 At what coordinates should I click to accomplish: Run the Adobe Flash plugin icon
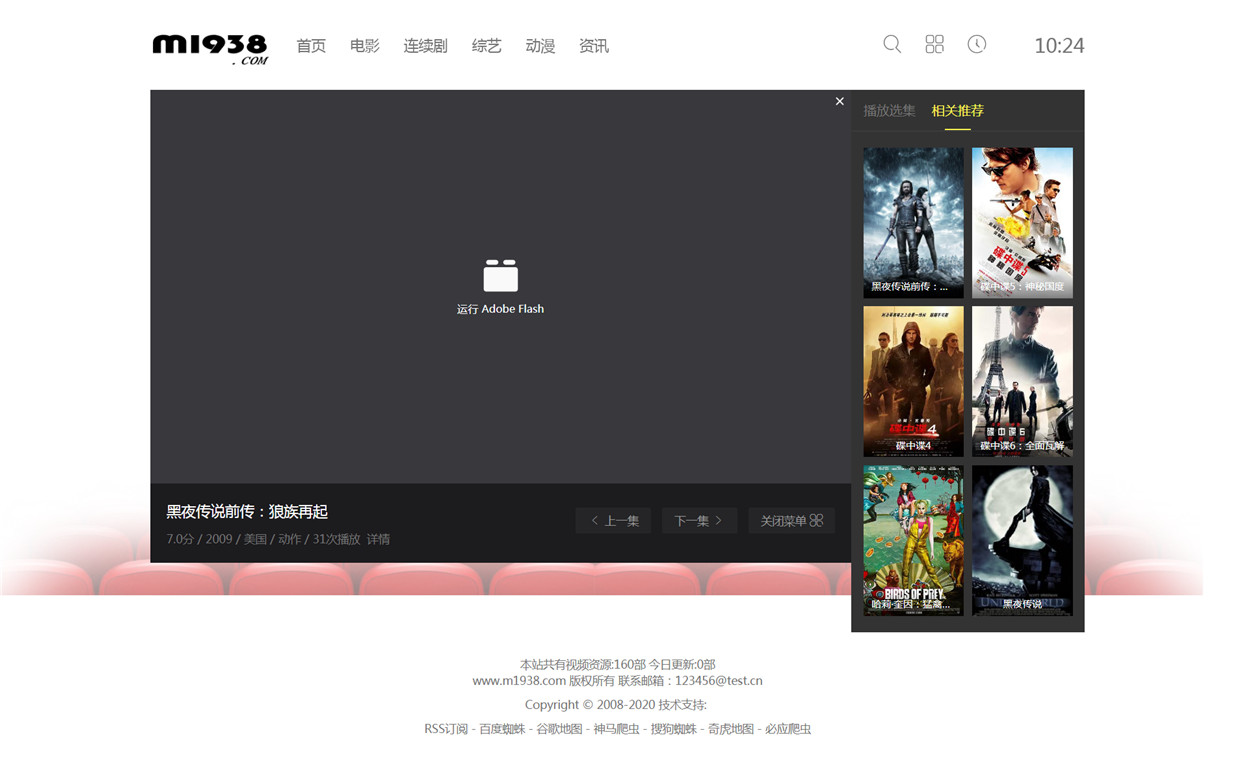[x=500, y=276]
